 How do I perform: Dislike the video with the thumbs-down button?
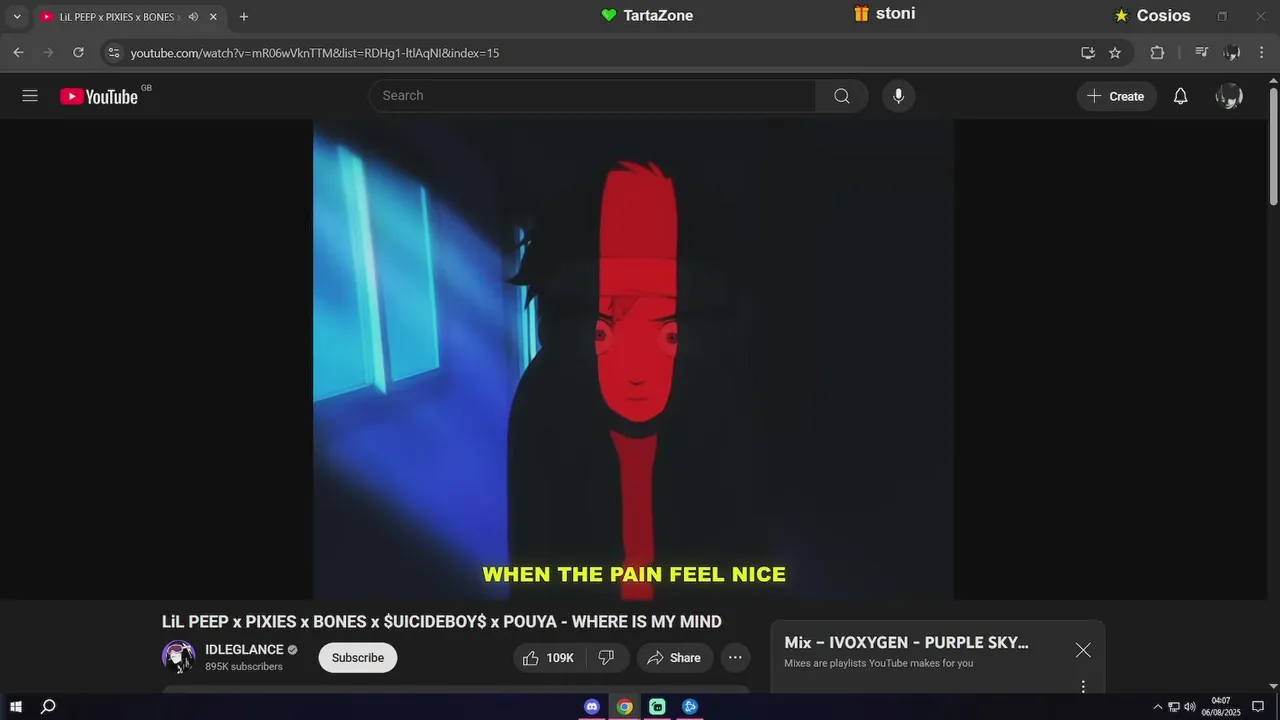(607, 658)
